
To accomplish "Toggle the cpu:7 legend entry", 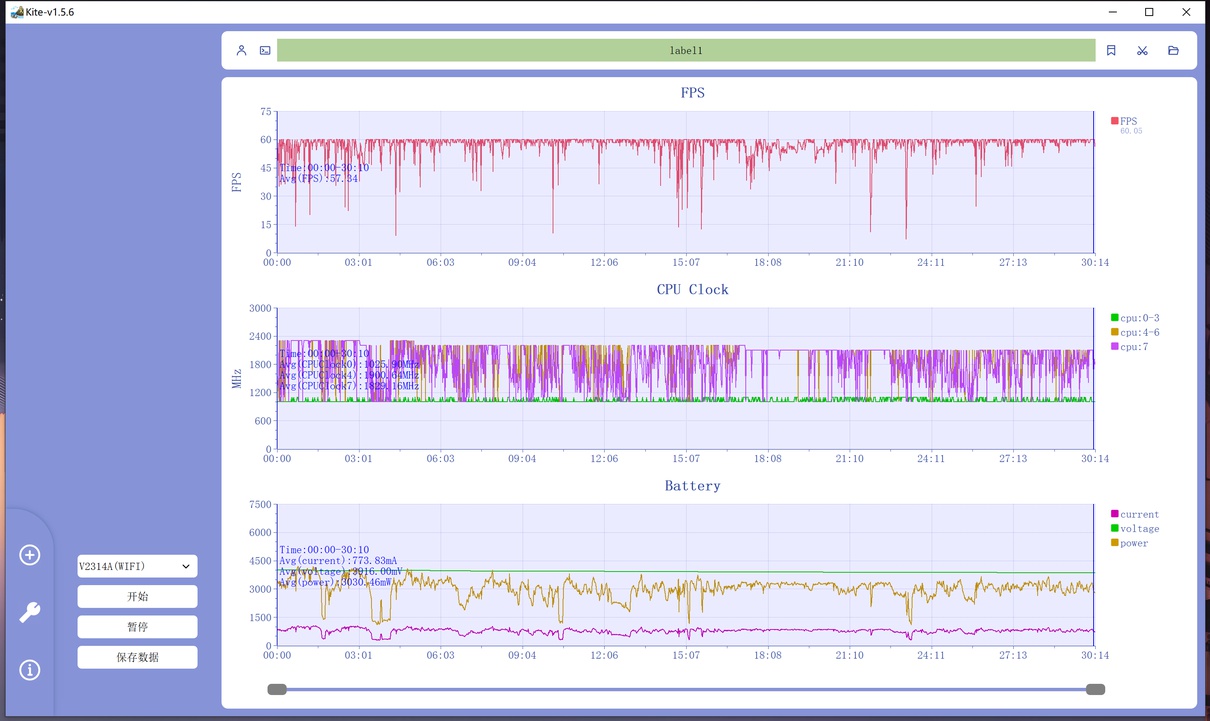I will (x=1129, y=347).
